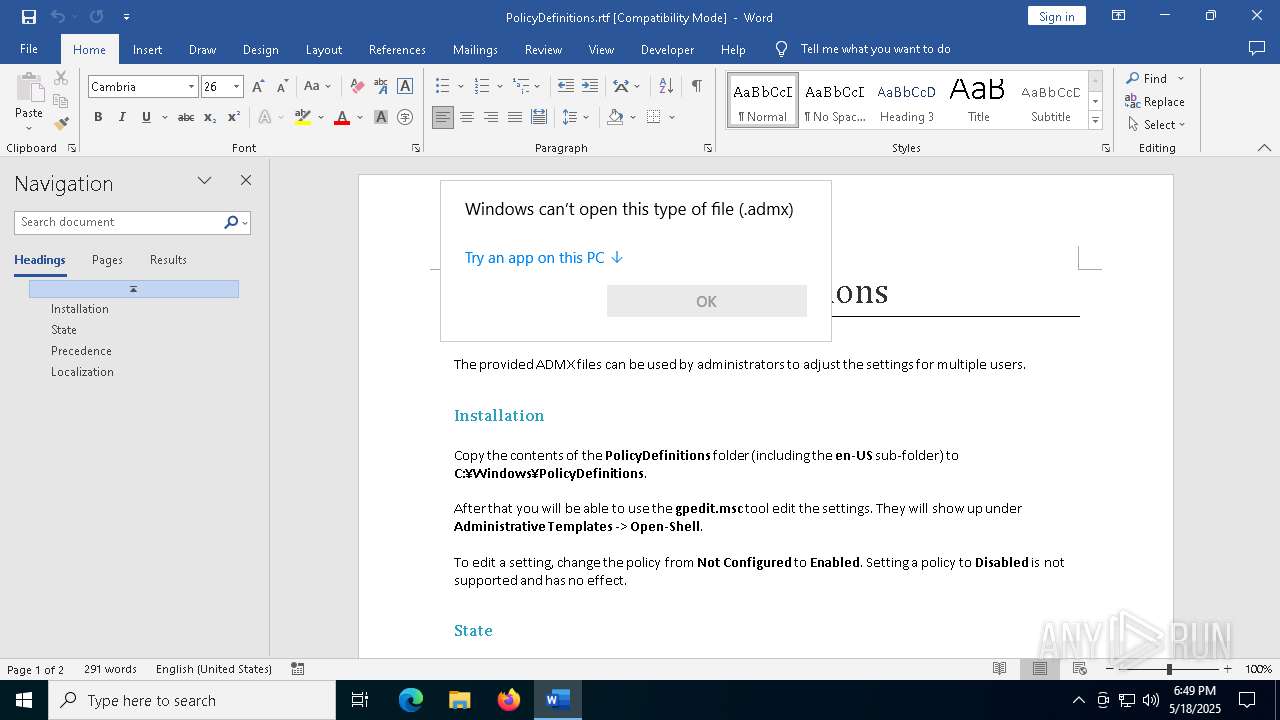Open the References ribbon tab
The image size is (1280, 720).
(x=397, y=49)
